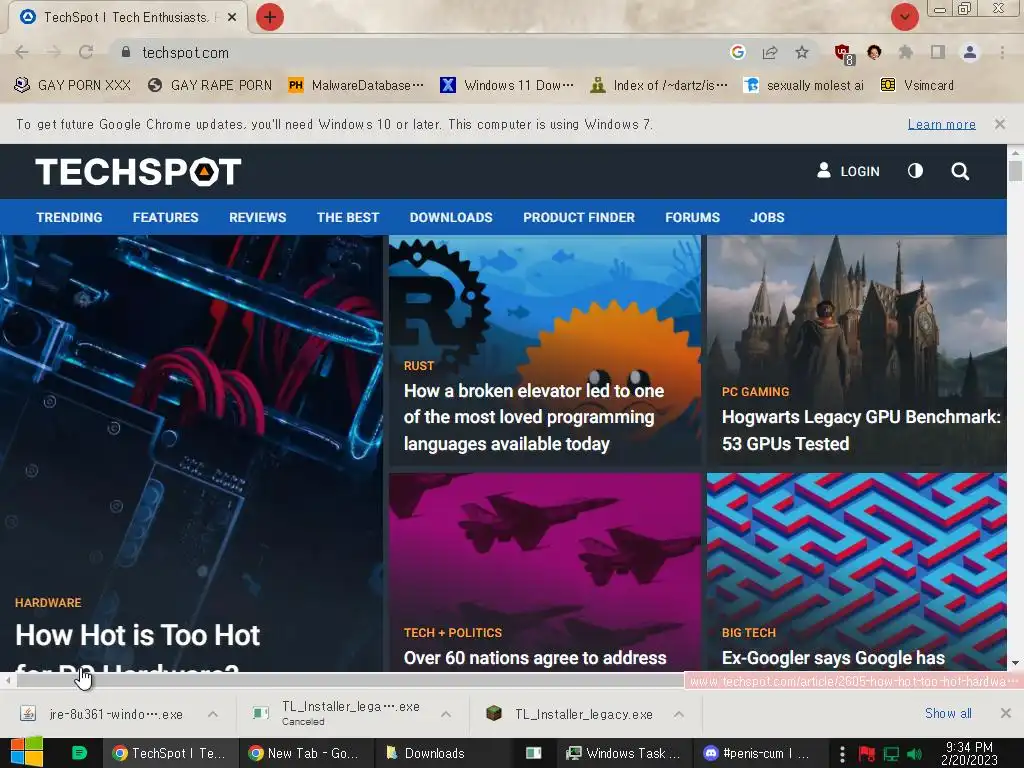Open the FORUMS menu
The width and height of the screenshot is (1024, 768).
pos(692,217)
